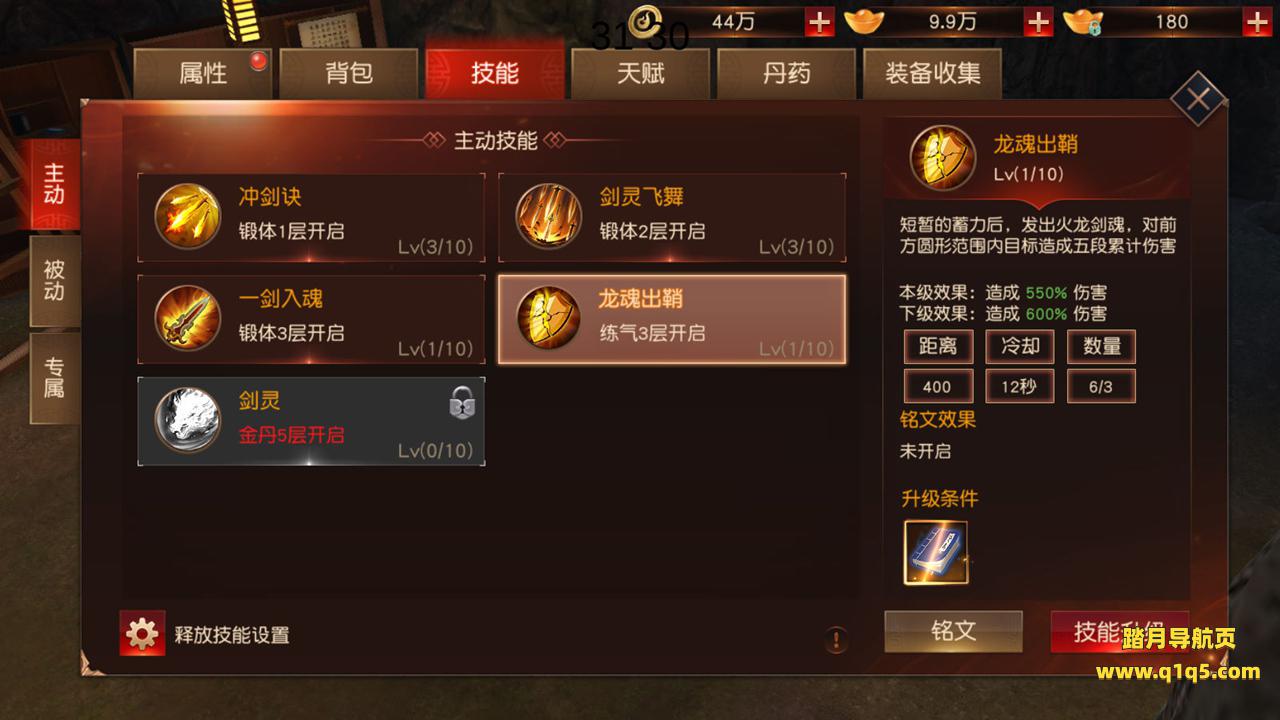
Task: Open the 背包 tab
Action: pyautogui.click(x=349, y=73)
